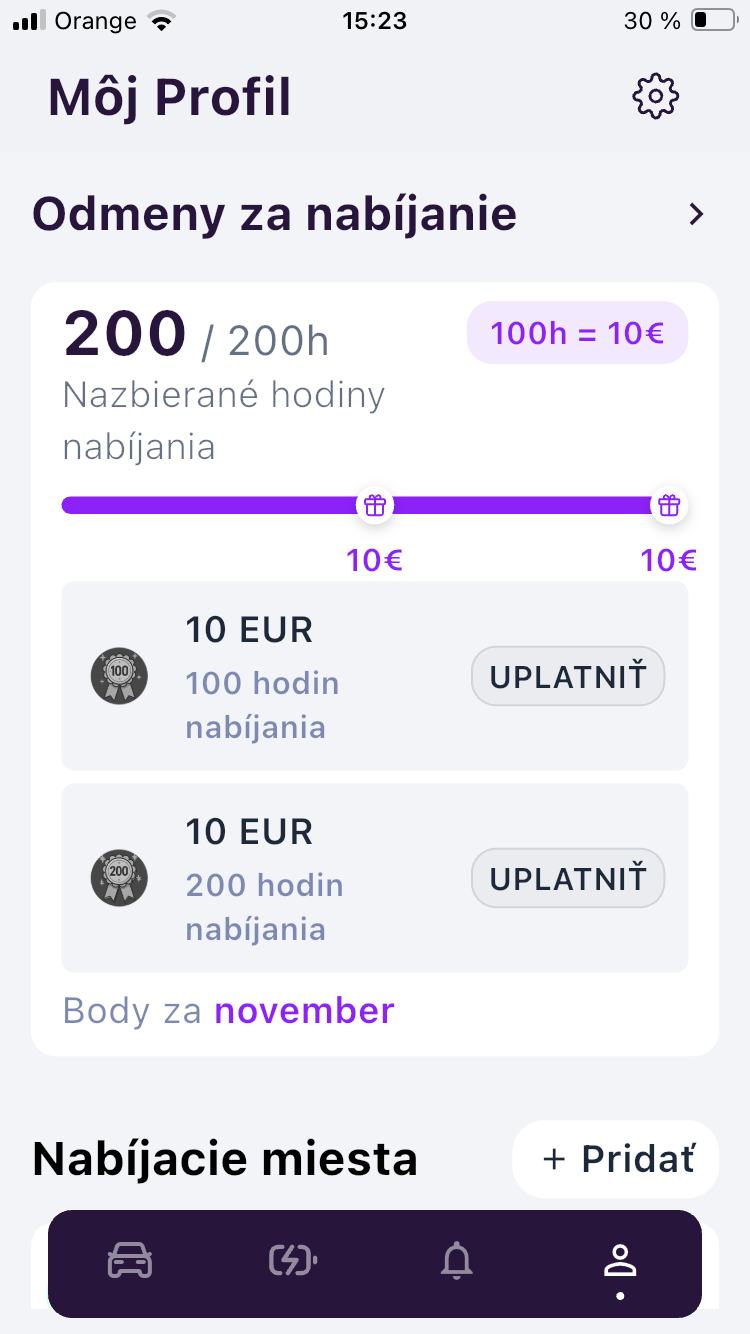Tap the 200 hours medal badge
The image size is (750, 1334).
pos(119,878)
